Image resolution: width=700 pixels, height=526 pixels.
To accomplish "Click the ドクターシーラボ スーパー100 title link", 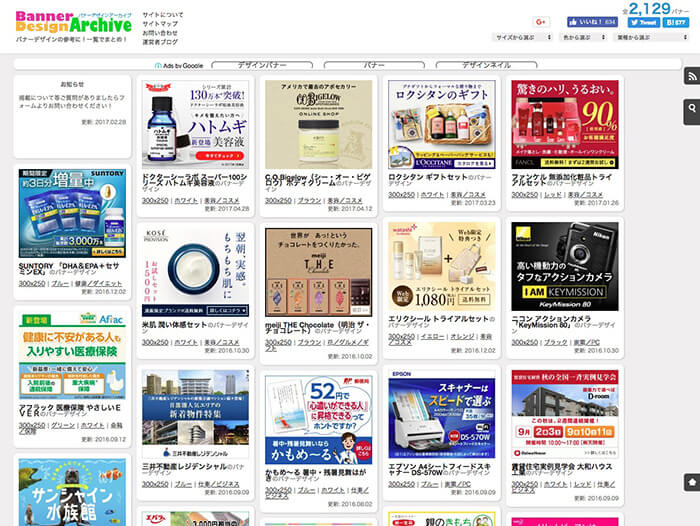I will pyautogui.click(x=194, y=180).
